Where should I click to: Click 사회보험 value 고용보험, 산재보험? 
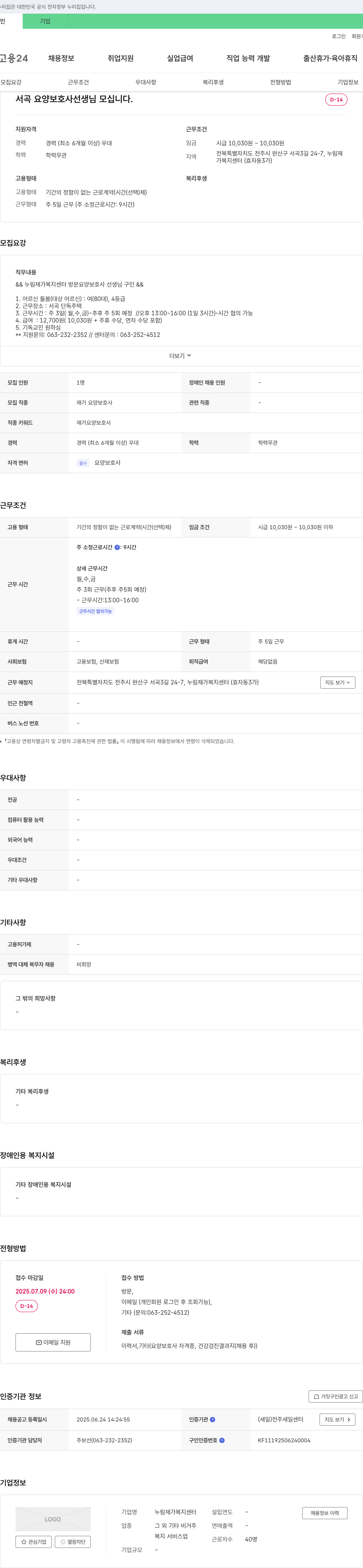coord(98,662)
